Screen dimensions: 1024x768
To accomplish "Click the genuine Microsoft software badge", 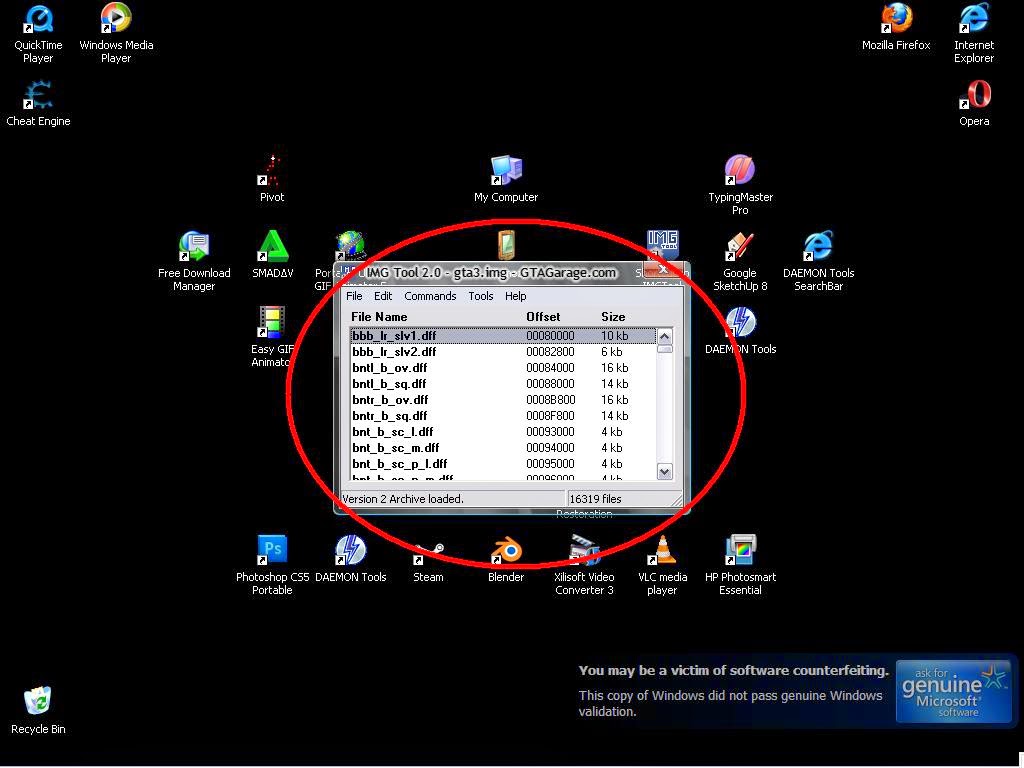I will (x=953, y=692).
